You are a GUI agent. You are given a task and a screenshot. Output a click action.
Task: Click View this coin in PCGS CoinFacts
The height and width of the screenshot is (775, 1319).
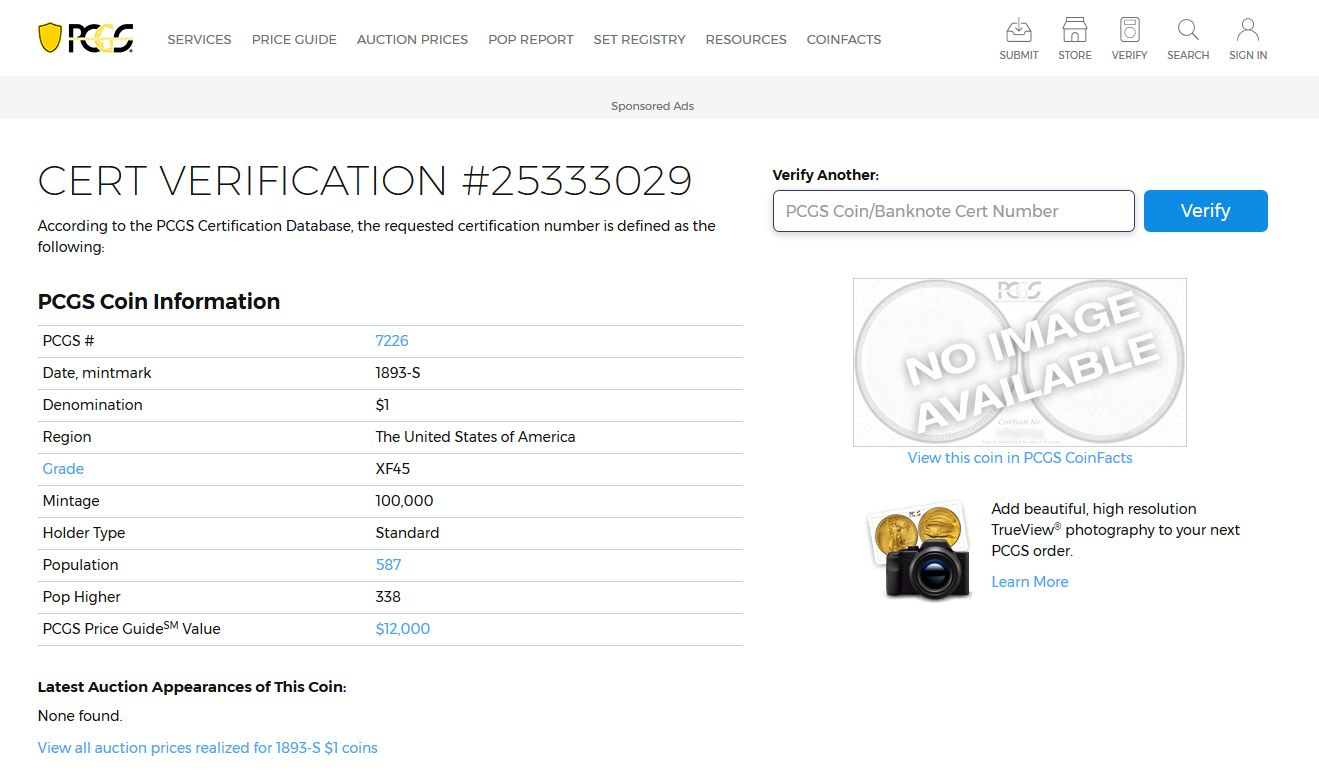click(x=1020, y=458)
